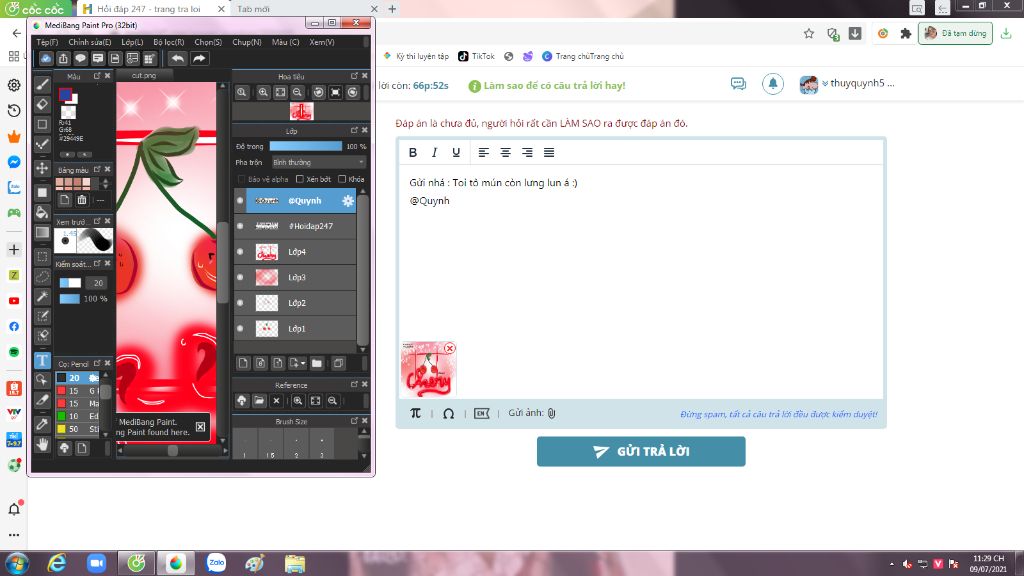Screen dimensions: 1024x576
Task: Click the Redo arrow in MediBang toolbar
Action: (x=199, y=58)
